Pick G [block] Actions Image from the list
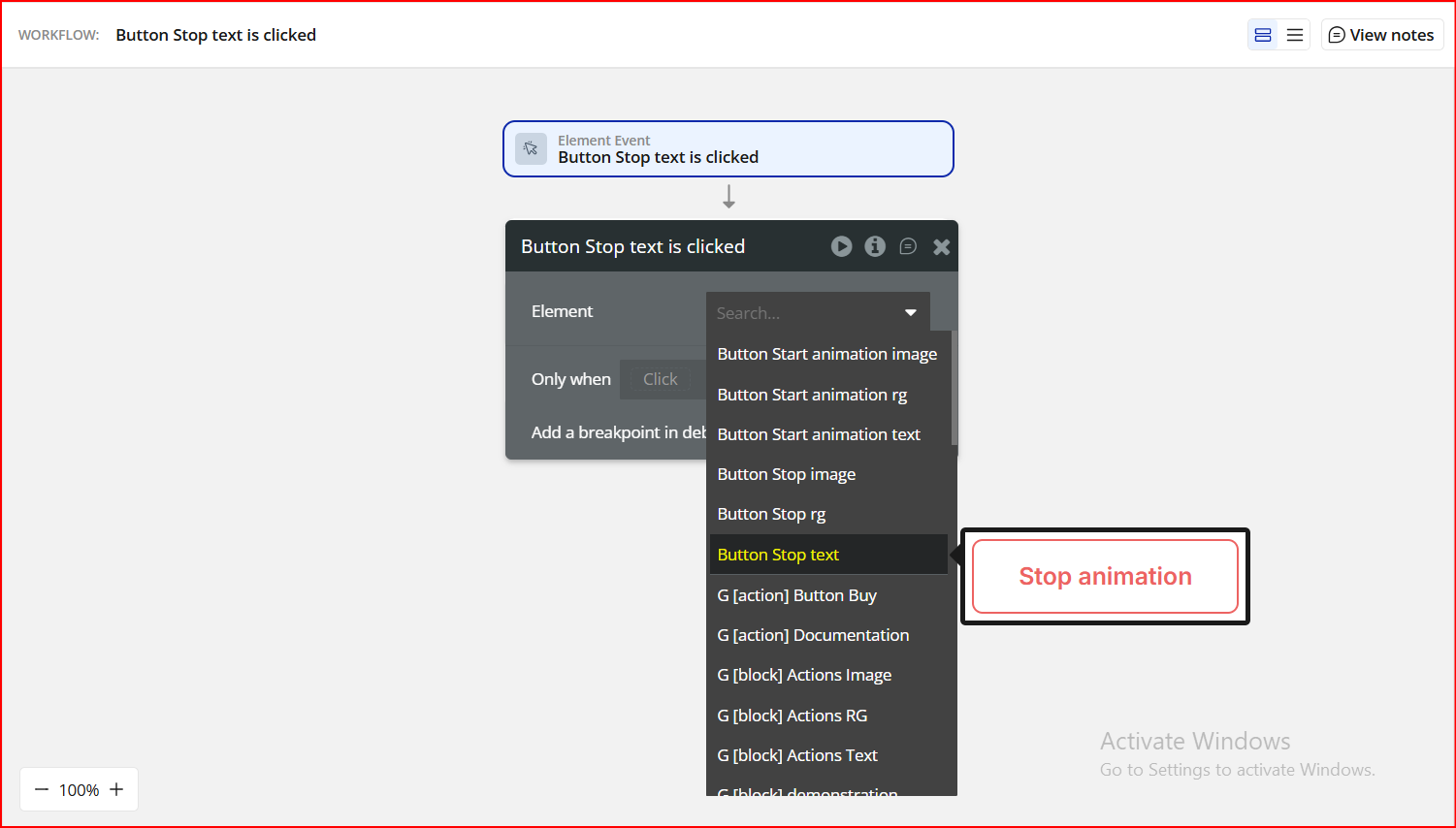The image size is (1456, 828). [x=829, y=675]
